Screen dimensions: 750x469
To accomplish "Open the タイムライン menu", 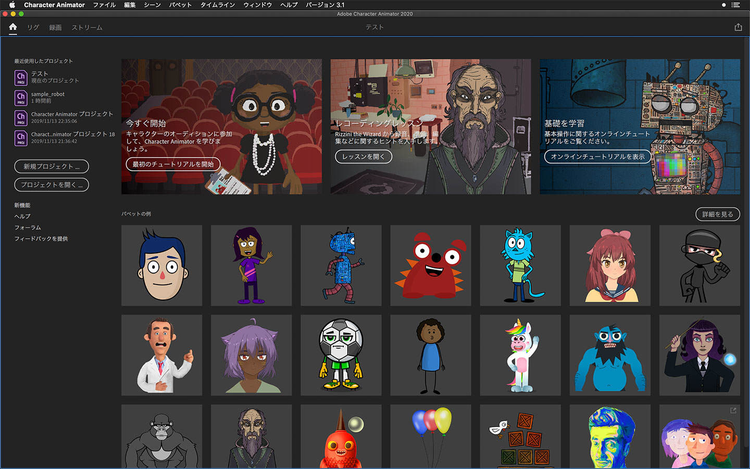I will pos(219,5).
